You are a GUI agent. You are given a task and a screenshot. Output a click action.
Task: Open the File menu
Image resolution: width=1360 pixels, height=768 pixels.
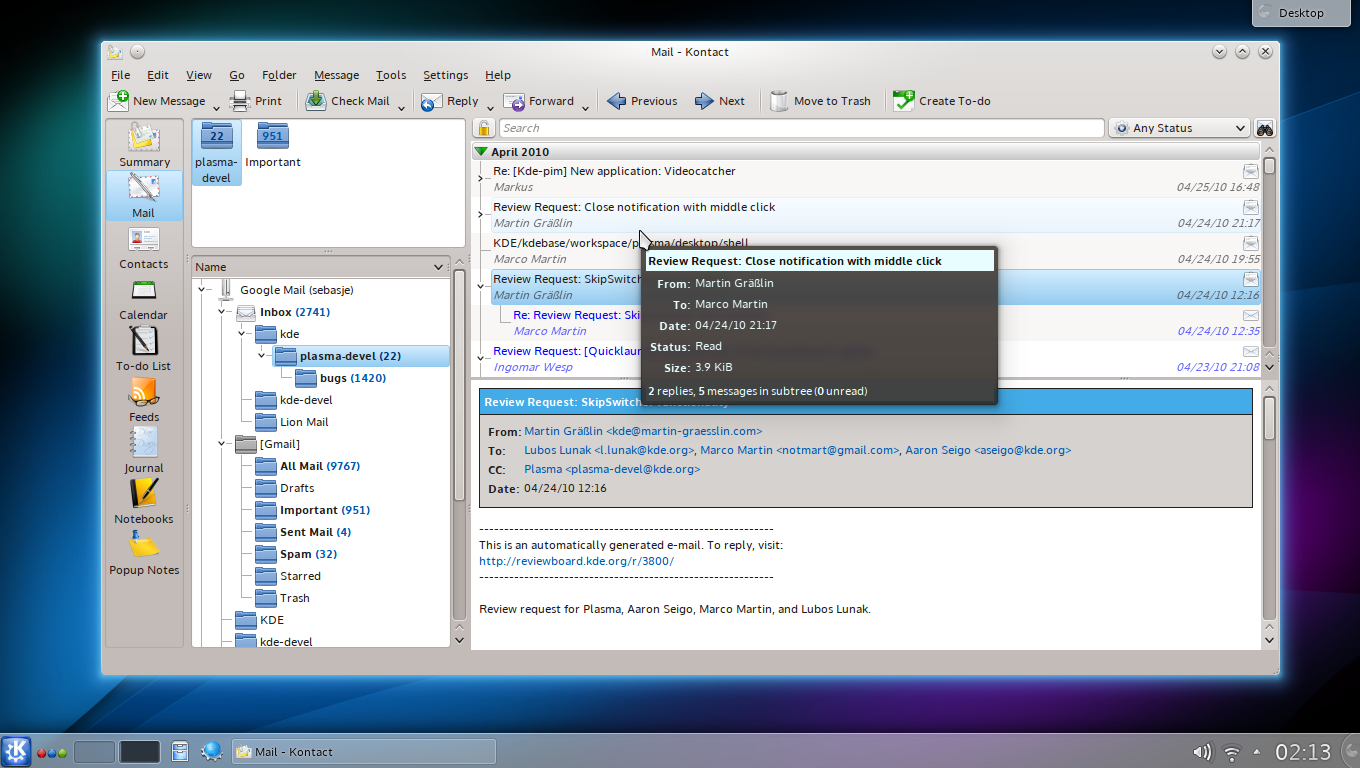pyautogui.click(x=120, y=75)
